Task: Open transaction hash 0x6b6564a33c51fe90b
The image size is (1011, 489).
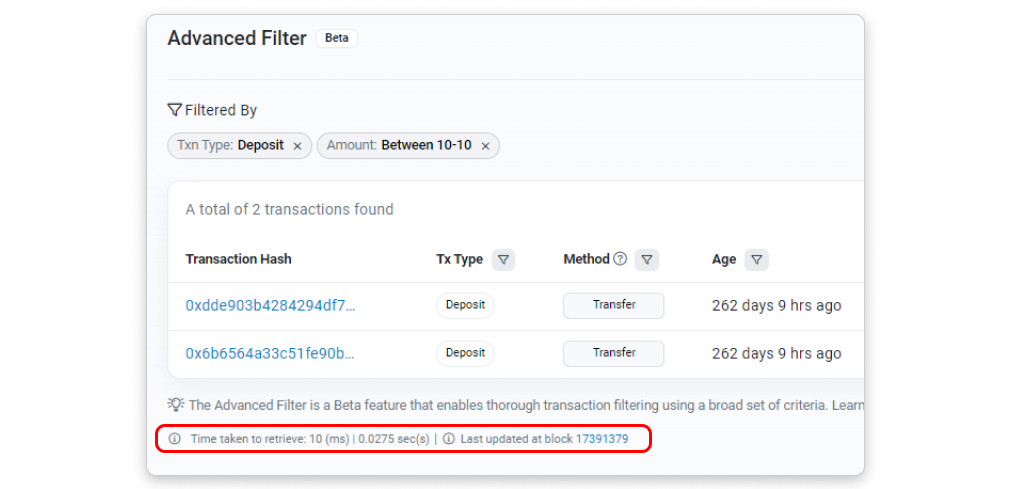Action: point(270,353)
